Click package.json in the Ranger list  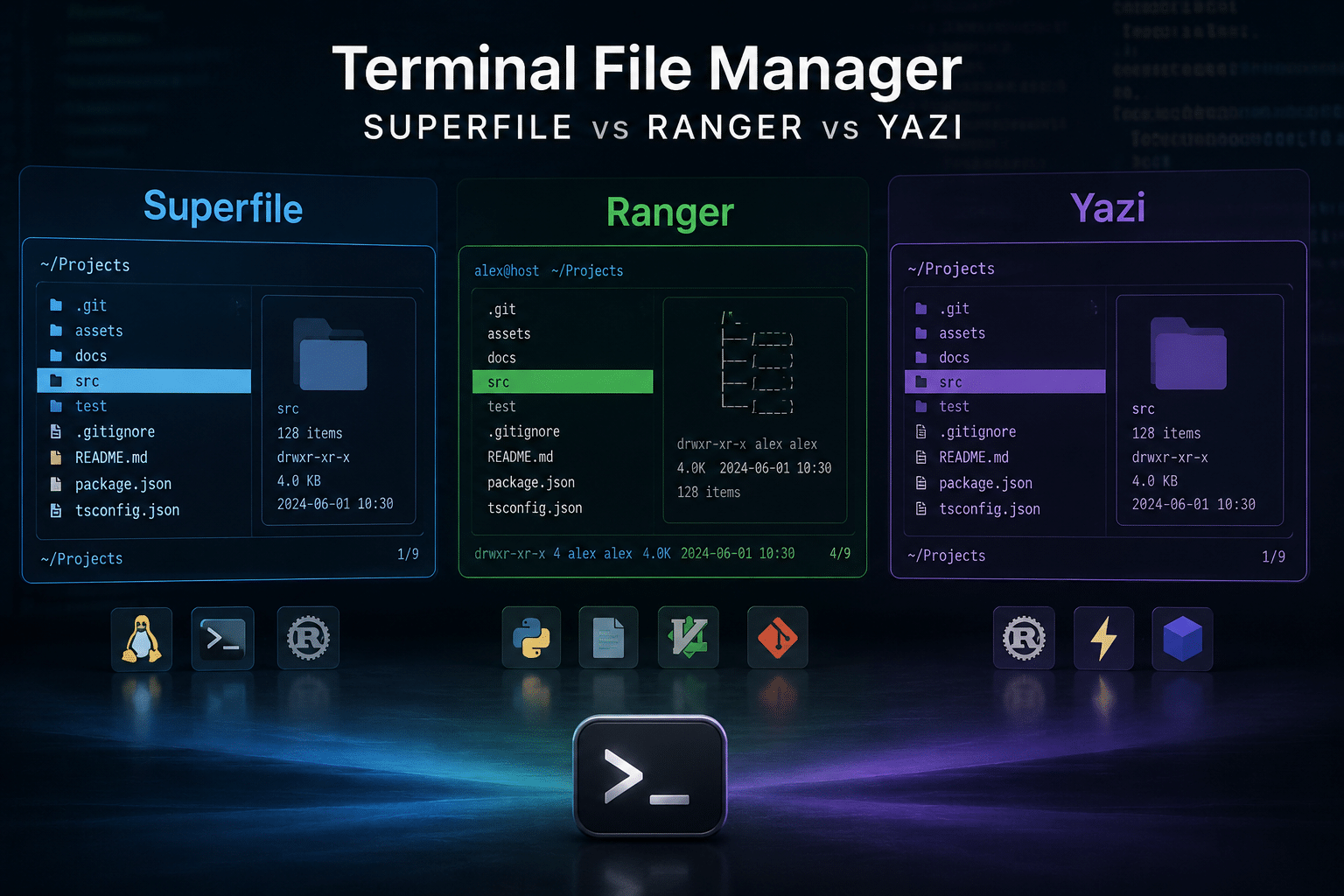click(x=531, y=482)
